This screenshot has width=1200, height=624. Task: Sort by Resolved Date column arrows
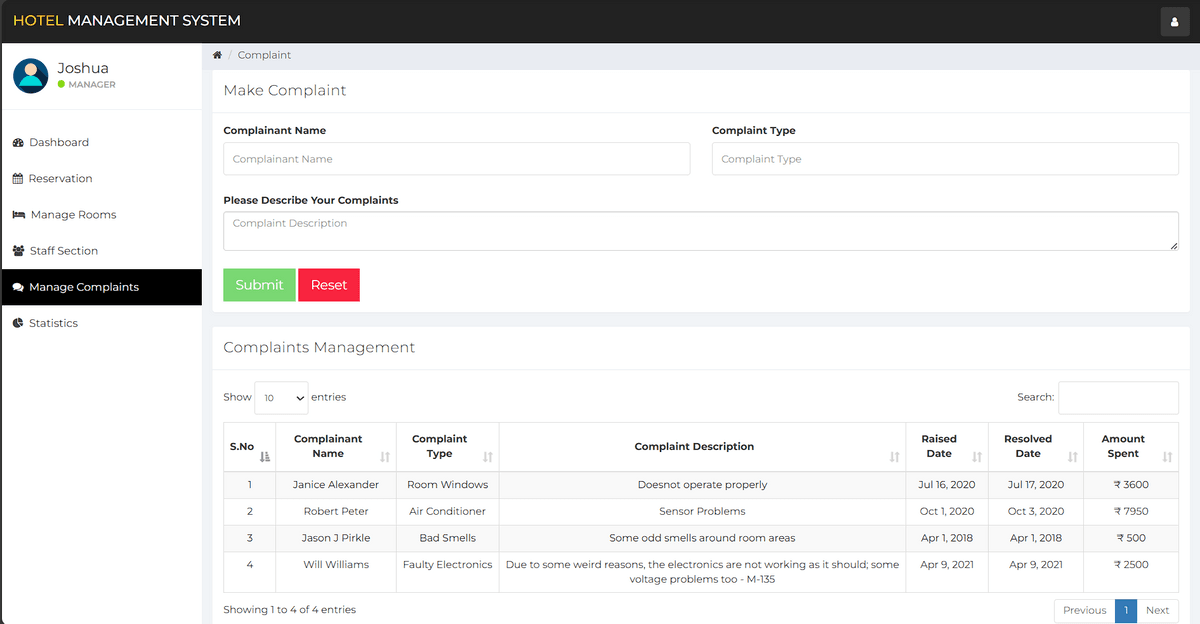click(x=1072, y=456)
